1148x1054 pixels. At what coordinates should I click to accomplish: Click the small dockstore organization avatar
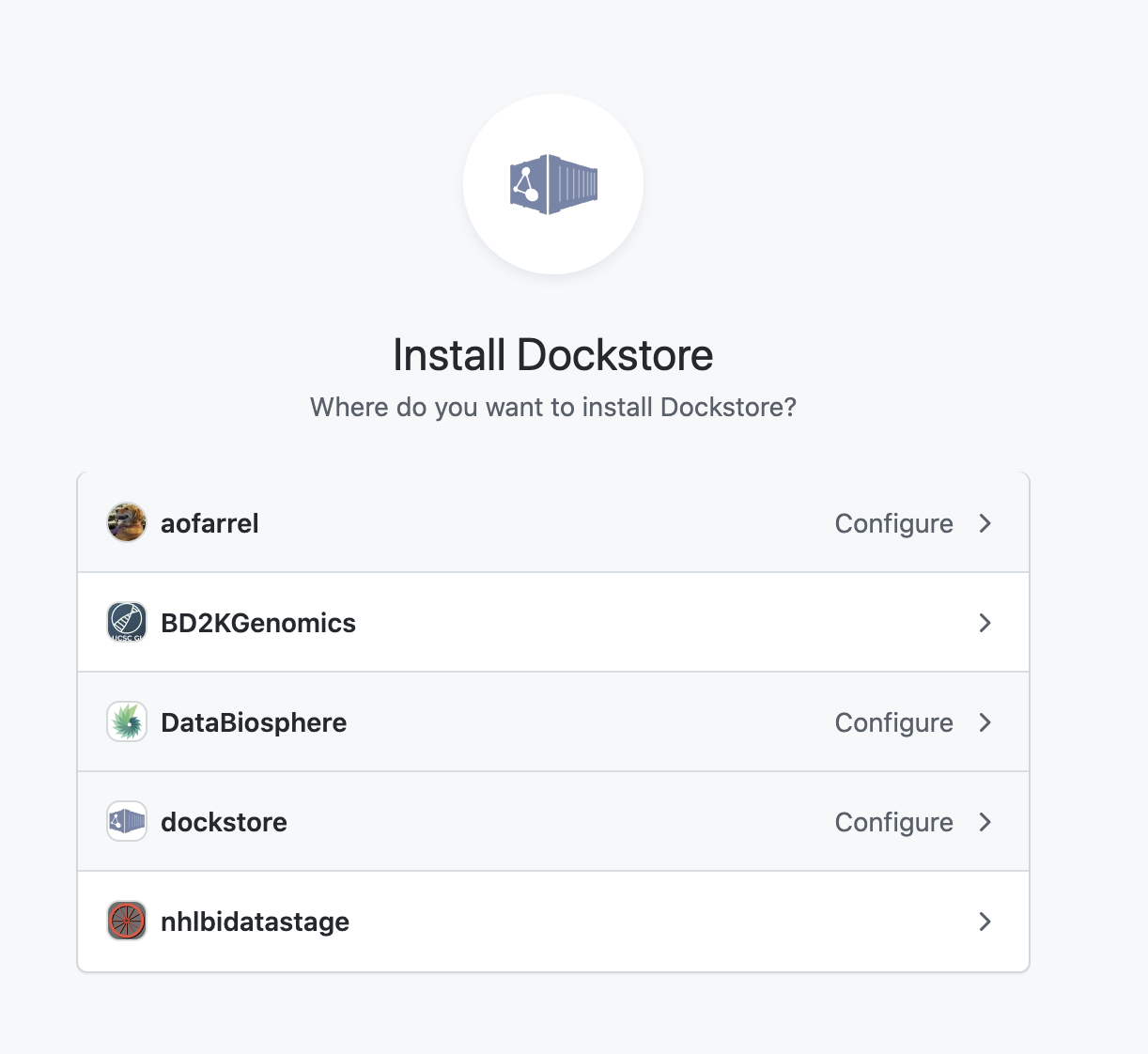(x=127, y=821)
